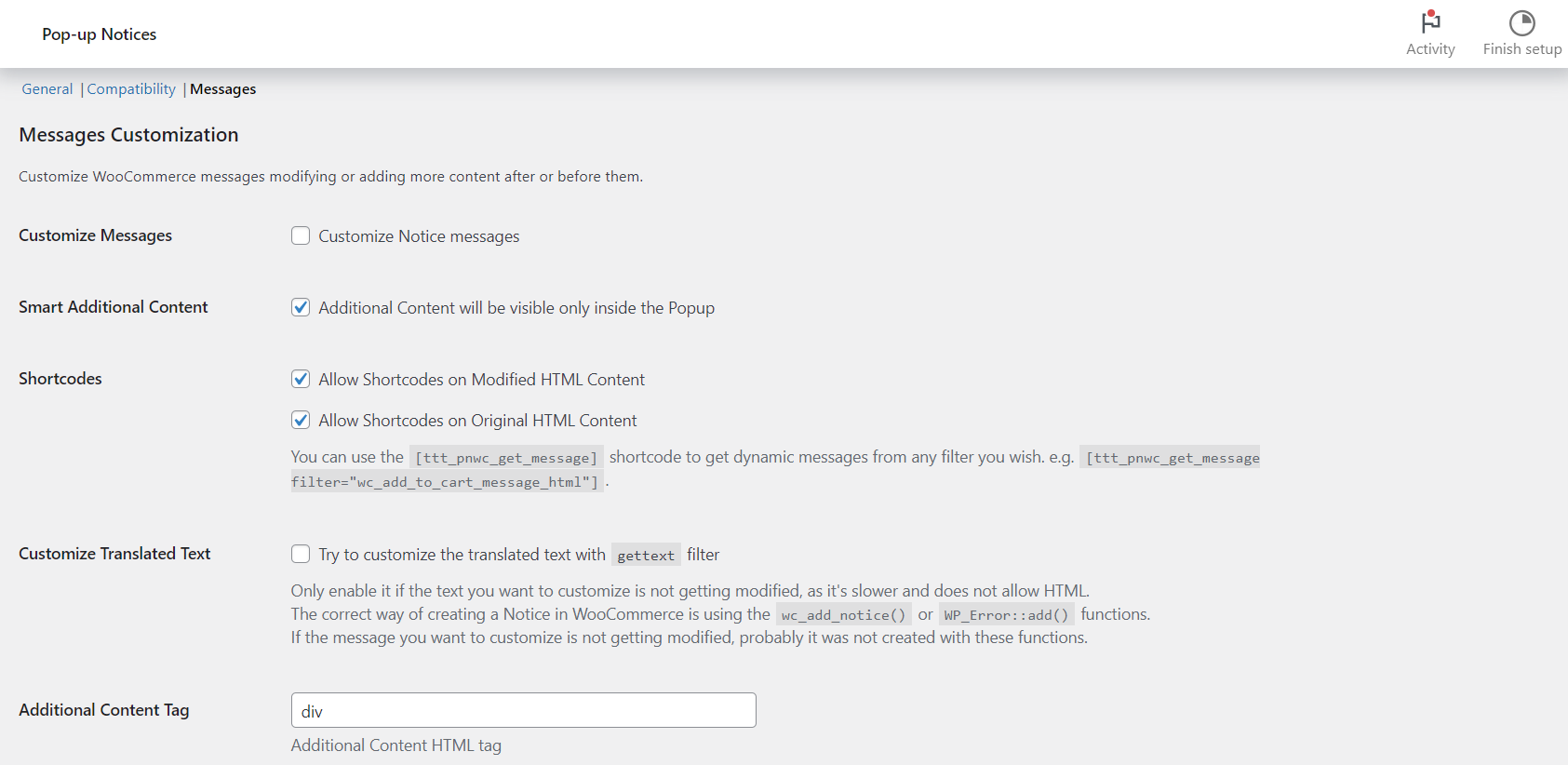This screenshot has height=765, width=1568.
Task: Click the Pop-up Notices page title
Action: pos(100,34)
